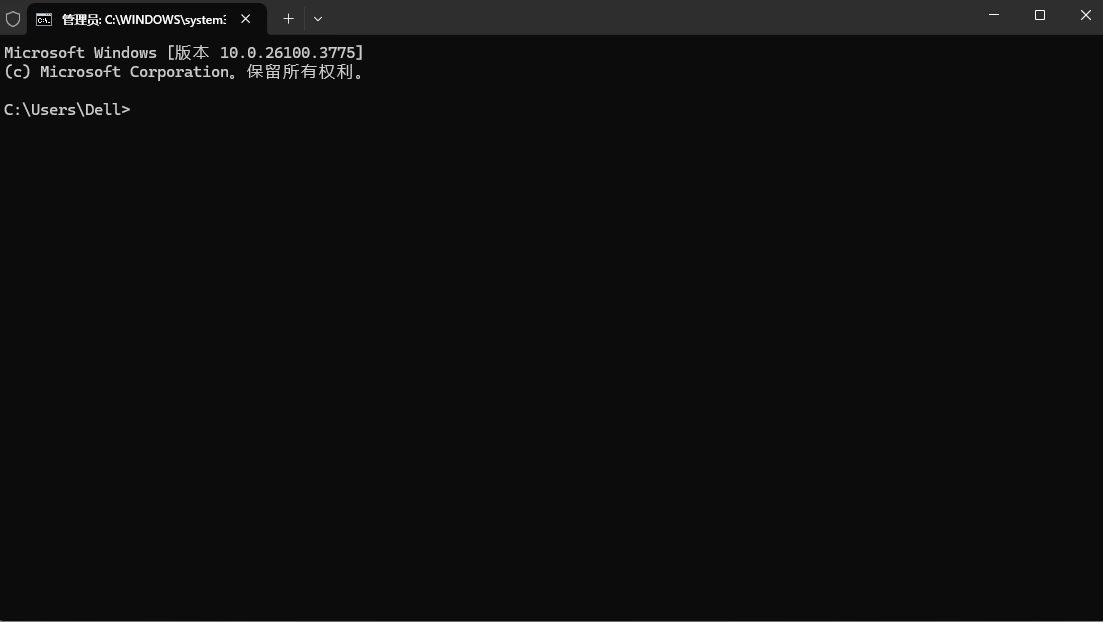Screen dimensions: 1103x622
Task: Click the word Dell in the prompt
Action: (x=103, y=110)
